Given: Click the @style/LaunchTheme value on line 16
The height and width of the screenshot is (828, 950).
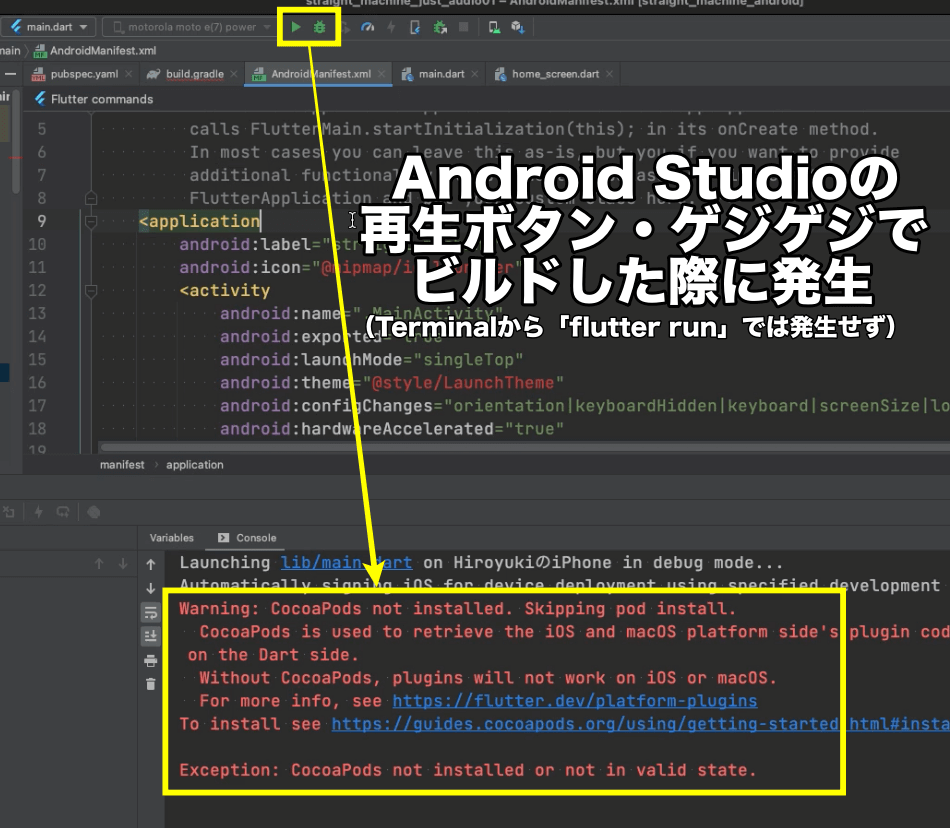Looking at the screenshot, I should 463,383.
